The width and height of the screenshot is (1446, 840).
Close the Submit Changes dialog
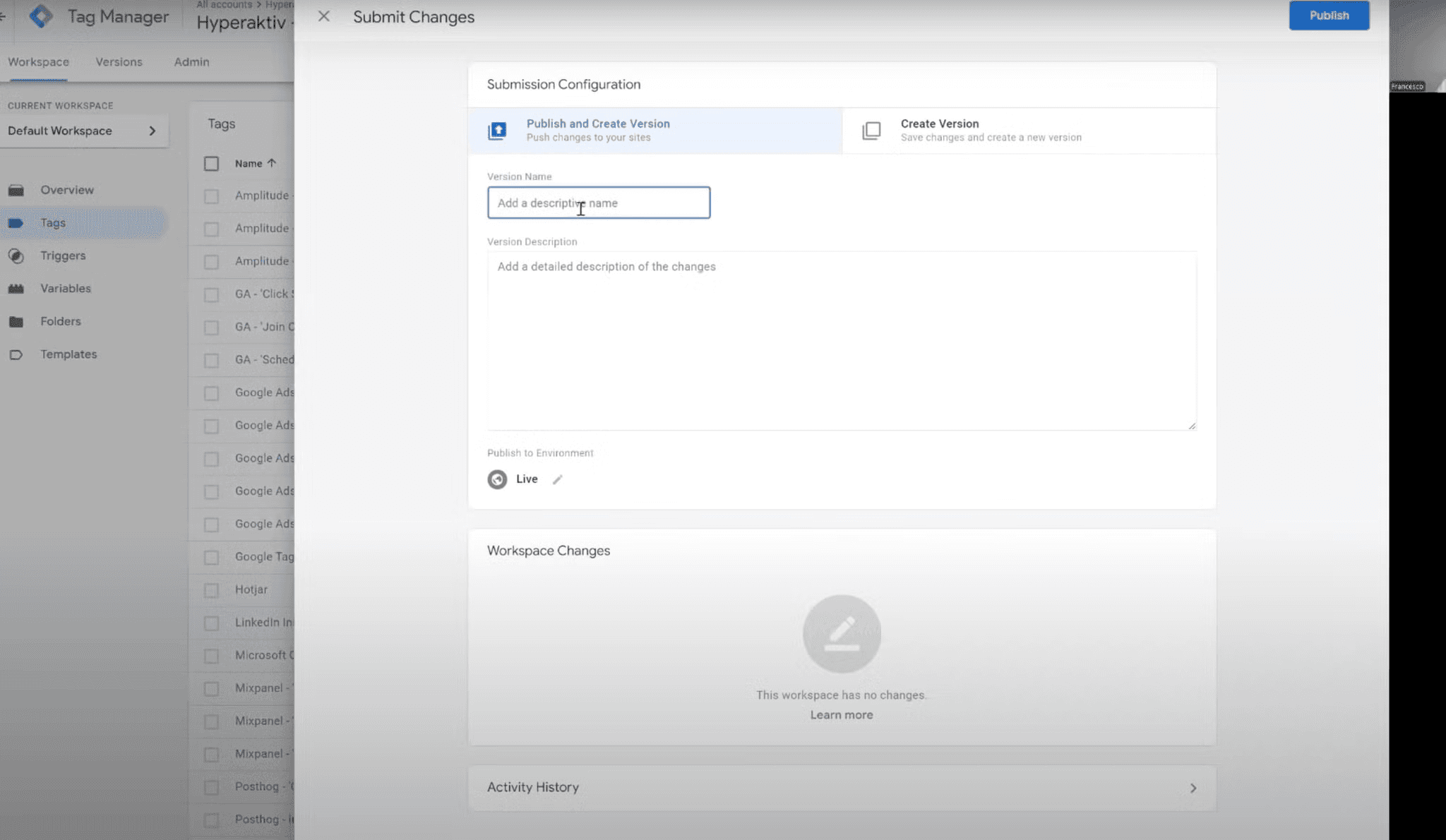(324, 16)
